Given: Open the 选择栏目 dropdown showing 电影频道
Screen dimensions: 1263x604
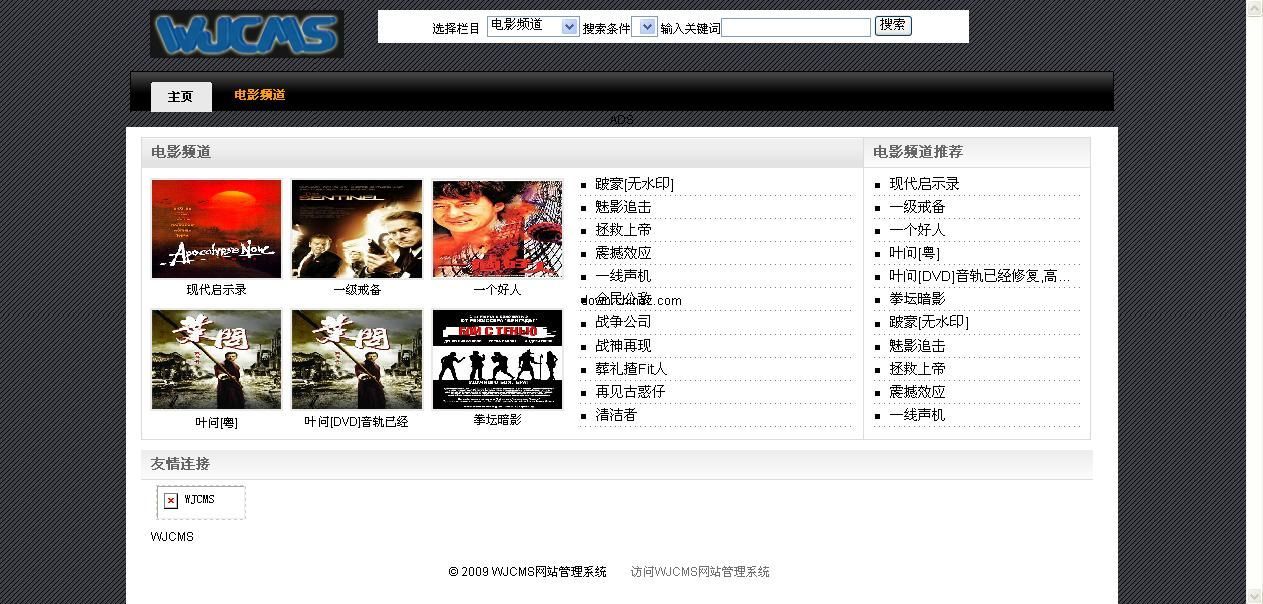Looking at the screenshot, I should pyautogui.click(x=533, y=26).
